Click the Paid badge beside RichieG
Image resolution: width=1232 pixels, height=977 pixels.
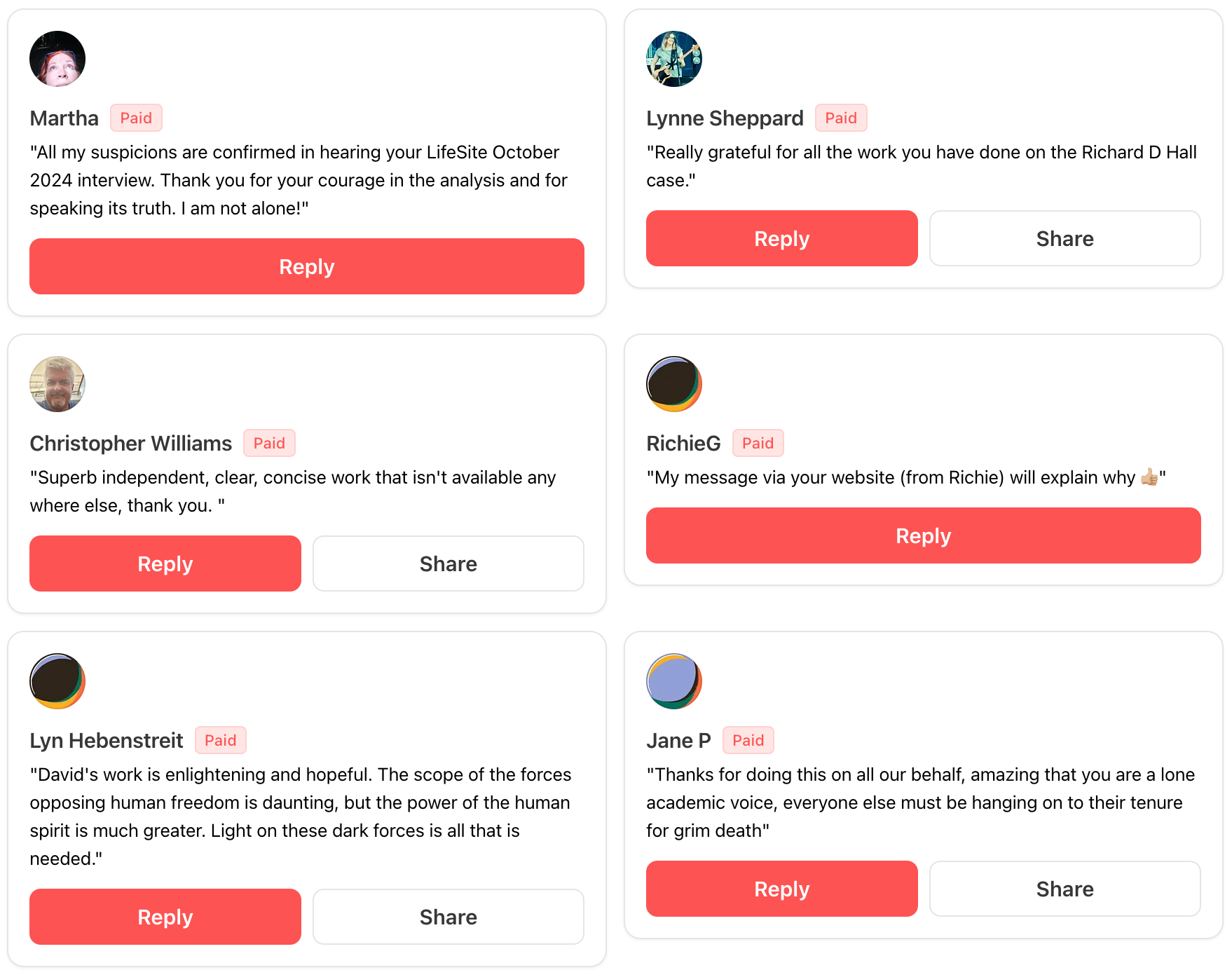(758, 444)
